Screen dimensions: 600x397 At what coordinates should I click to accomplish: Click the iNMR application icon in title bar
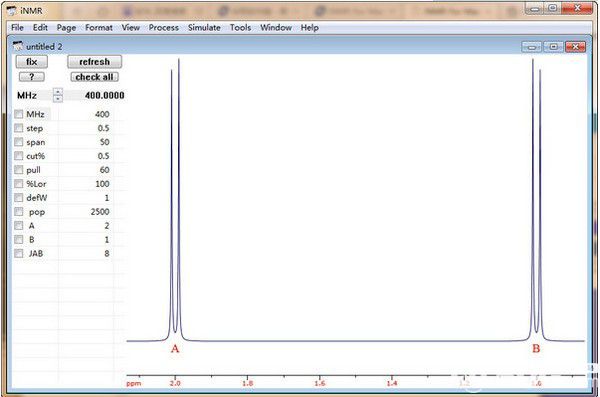point(11,11)
